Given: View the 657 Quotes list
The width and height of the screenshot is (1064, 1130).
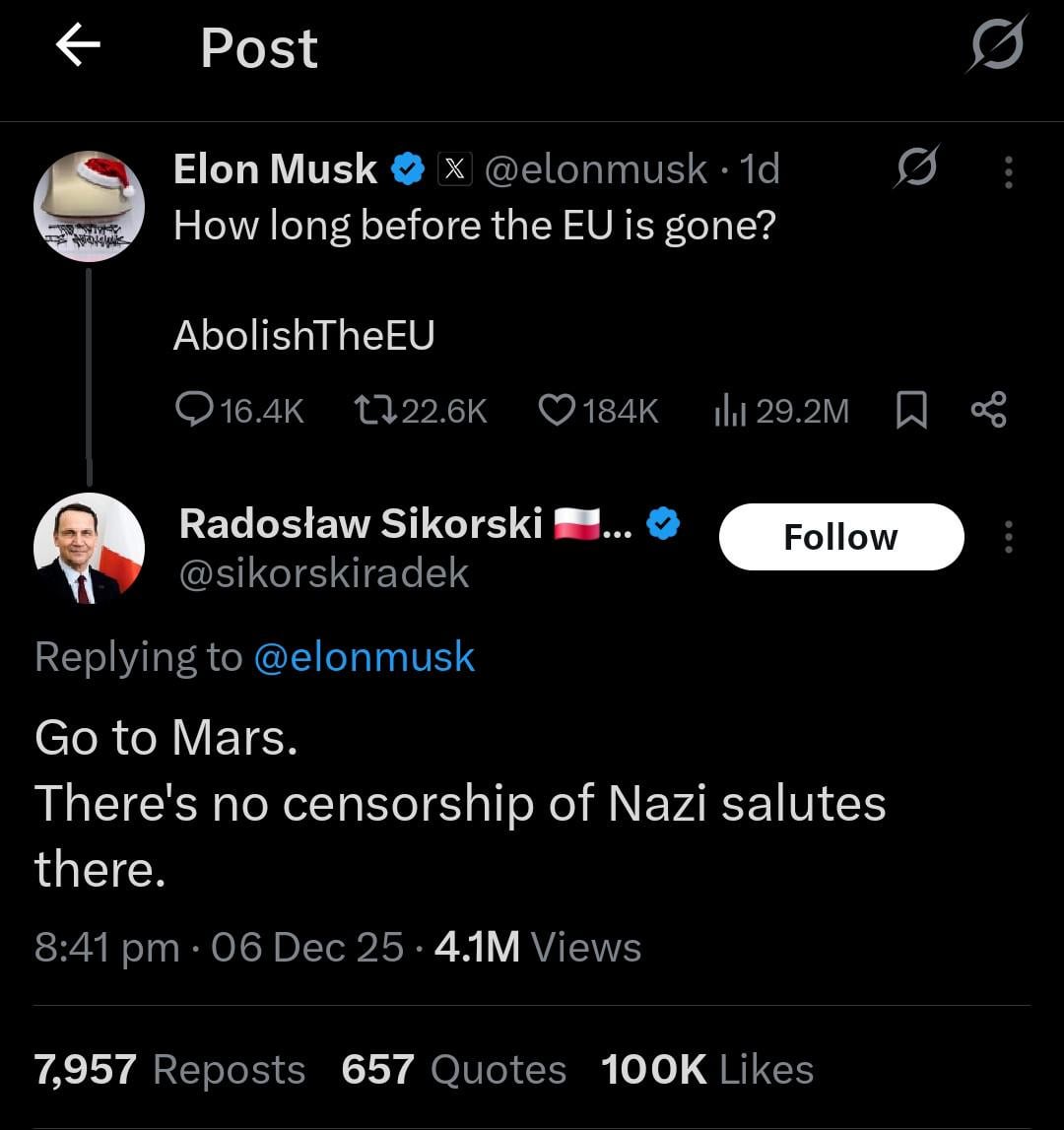Looking at the screenshot, I should [x=453, y=1069].
